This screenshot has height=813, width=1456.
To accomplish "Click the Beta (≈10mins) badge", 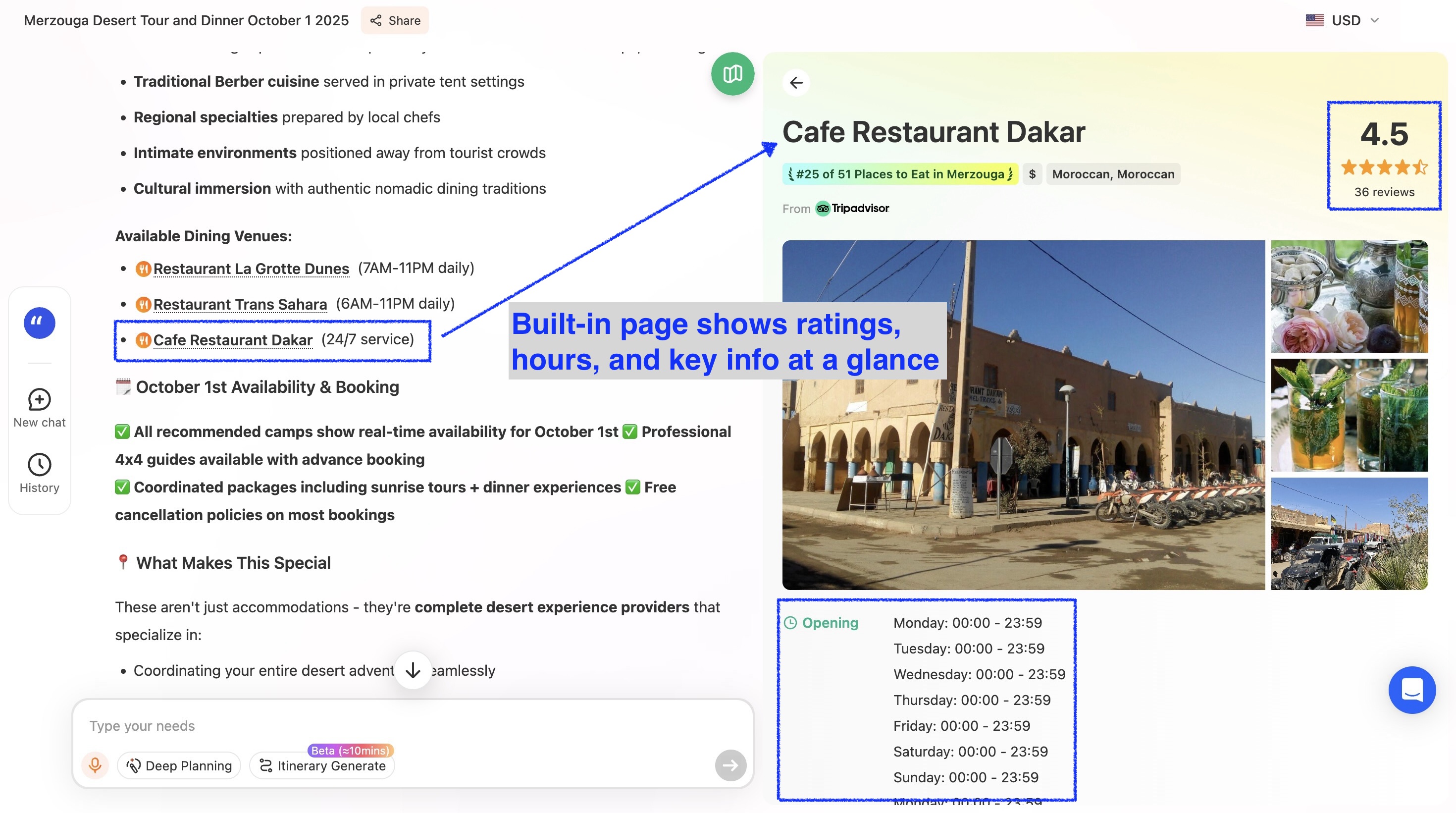I will pos(351,750).
